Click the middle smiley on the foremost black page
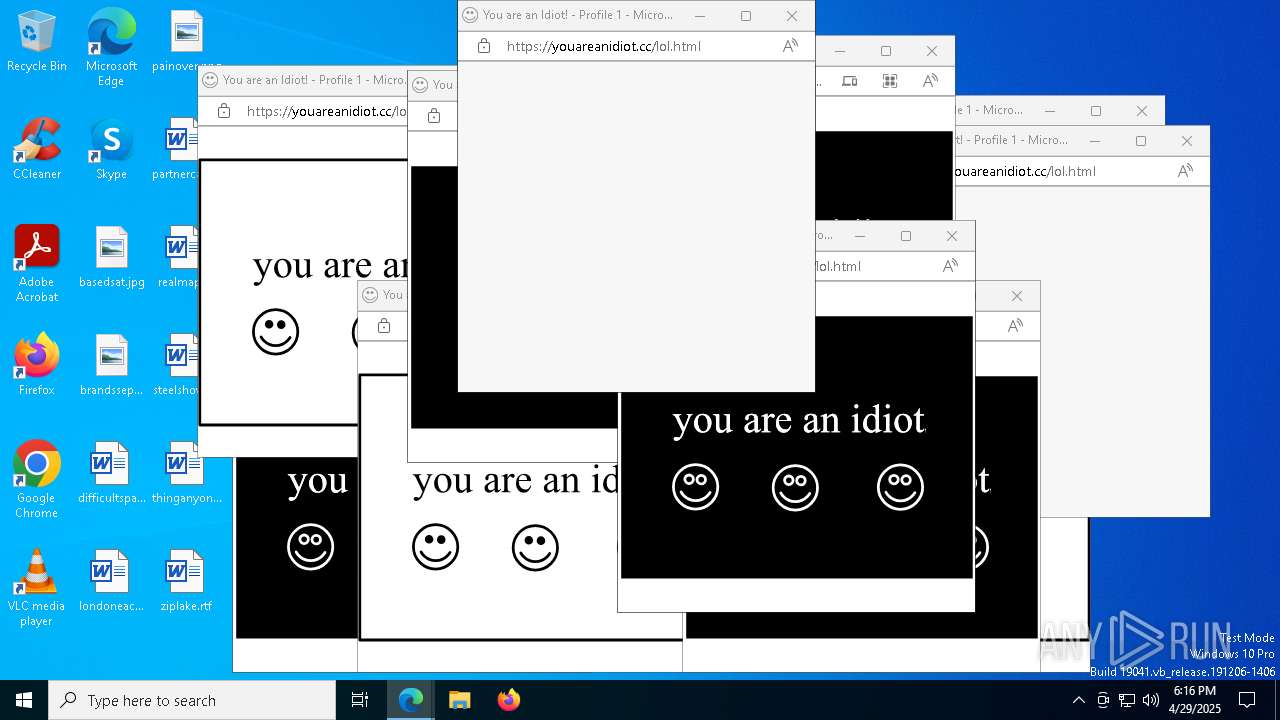Screen dimensions: 1280x720 pos(795,488)
